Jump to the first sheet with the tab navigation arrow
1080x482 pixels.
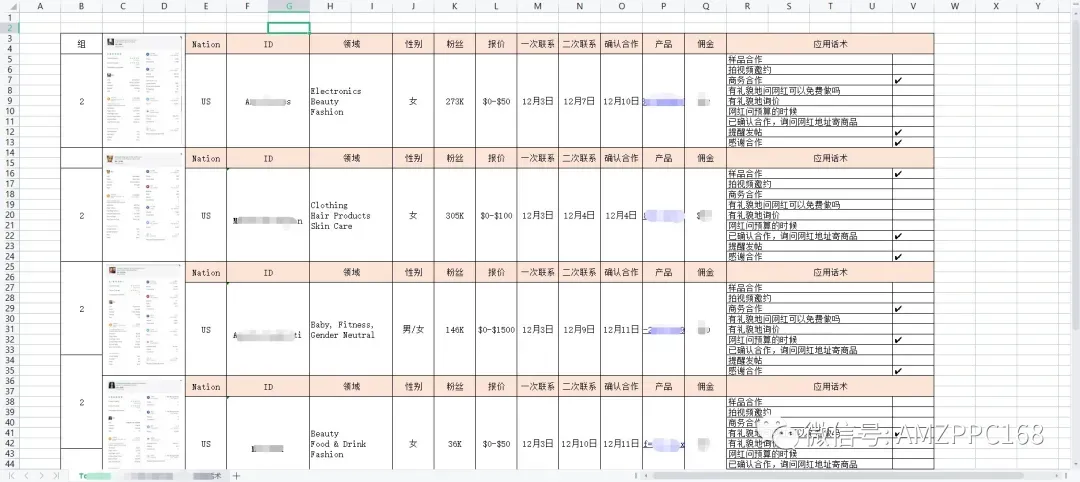click(10, 476)
